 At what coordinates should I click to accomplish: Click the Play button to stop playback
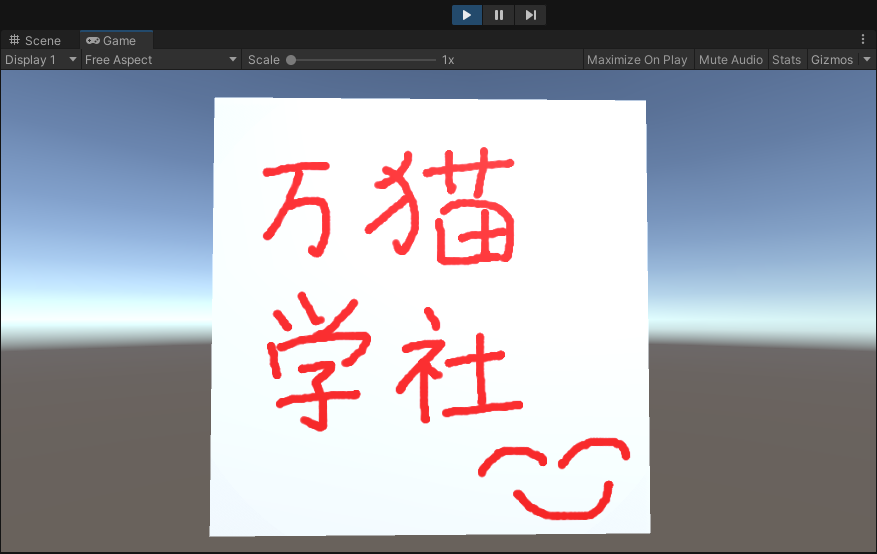coord(466,15)
